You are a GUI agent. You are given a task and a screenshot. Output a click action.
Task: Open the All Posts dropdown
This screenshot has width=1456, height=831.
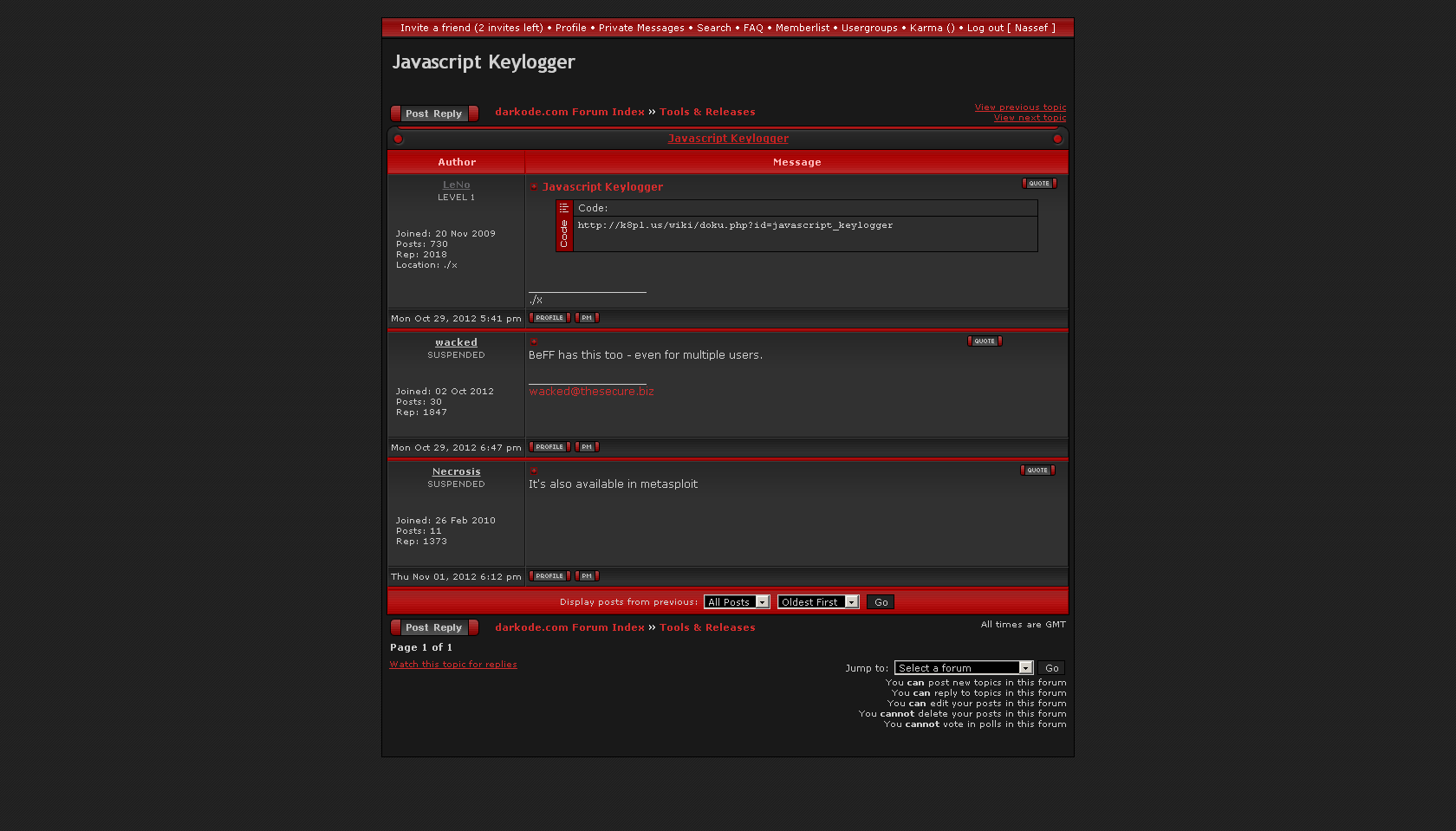(x=737, y=602)
